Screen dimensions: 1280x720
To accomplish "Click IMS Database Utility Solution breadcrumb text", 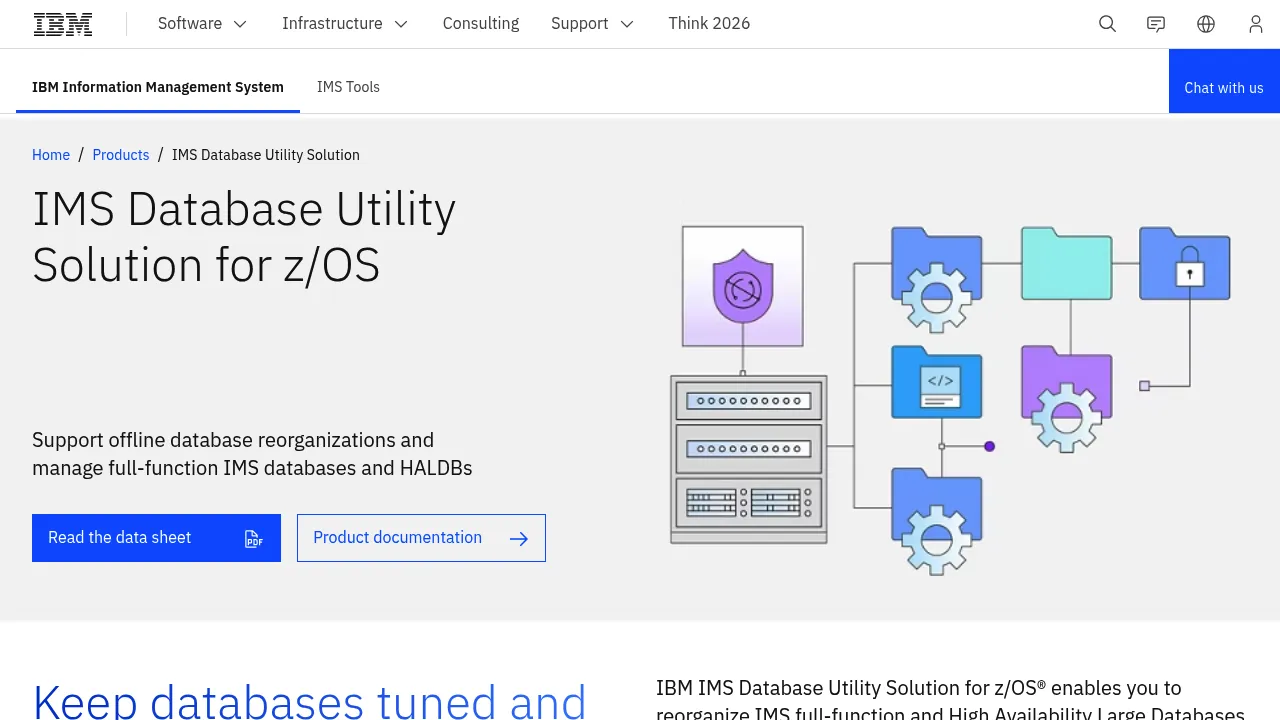I will [266, 155].
